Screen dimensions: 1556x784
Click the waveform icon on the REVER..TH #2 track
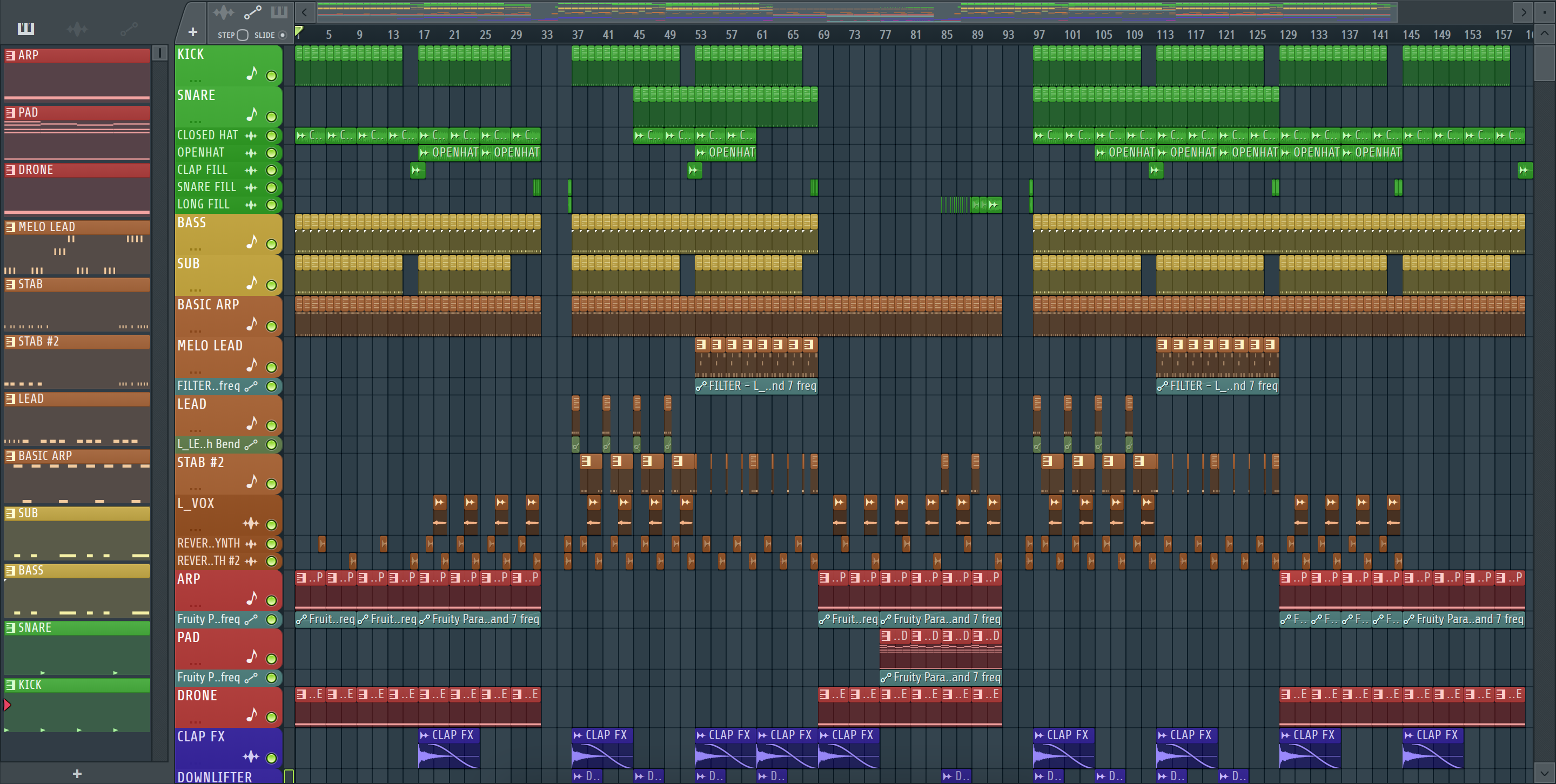[251, 562]
